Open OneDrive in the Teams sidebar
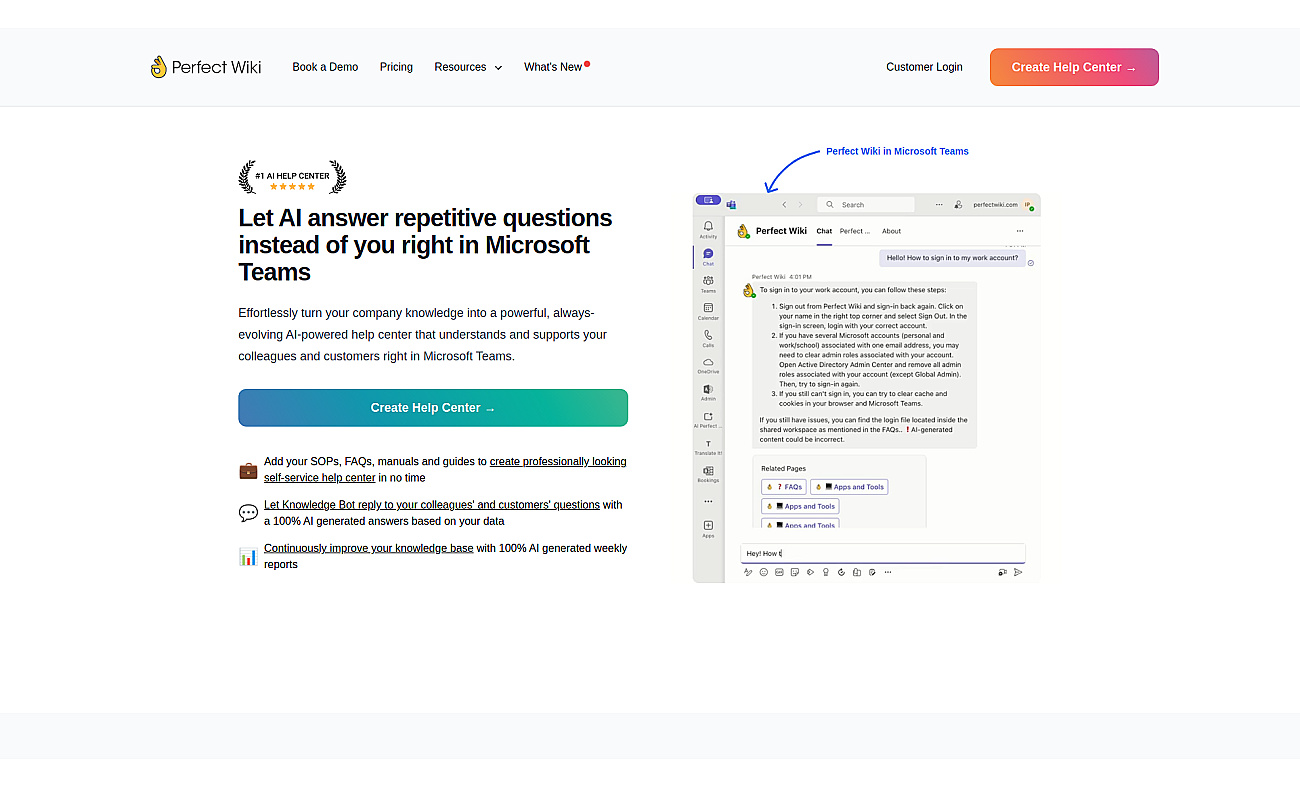The width and height of the screenshot is (1300, 788). (708, 365)
